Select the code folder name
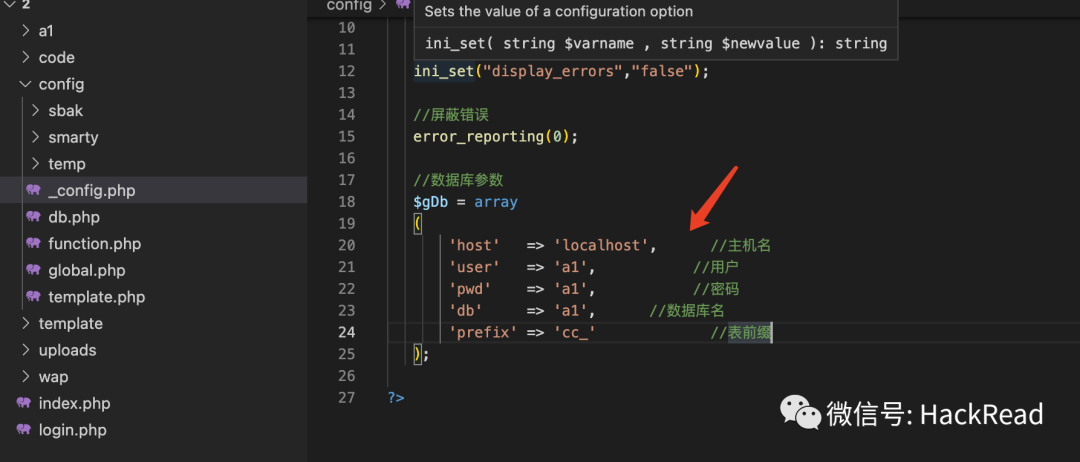The height and width of the screenshot is (462, 1080). tap(56, 57)
